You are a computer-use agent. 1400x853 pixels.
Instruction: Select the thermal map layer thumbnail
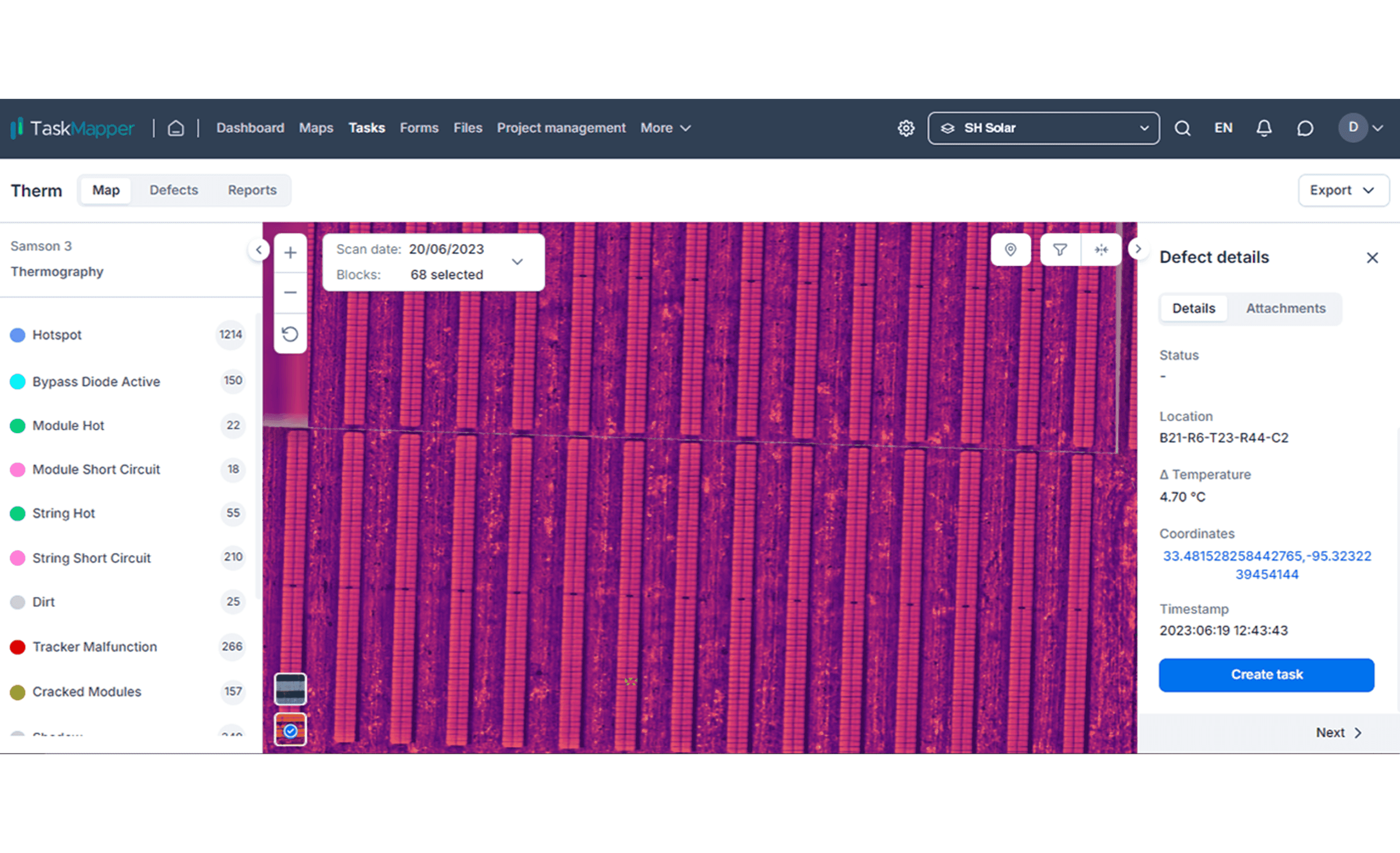click(290, 730)
